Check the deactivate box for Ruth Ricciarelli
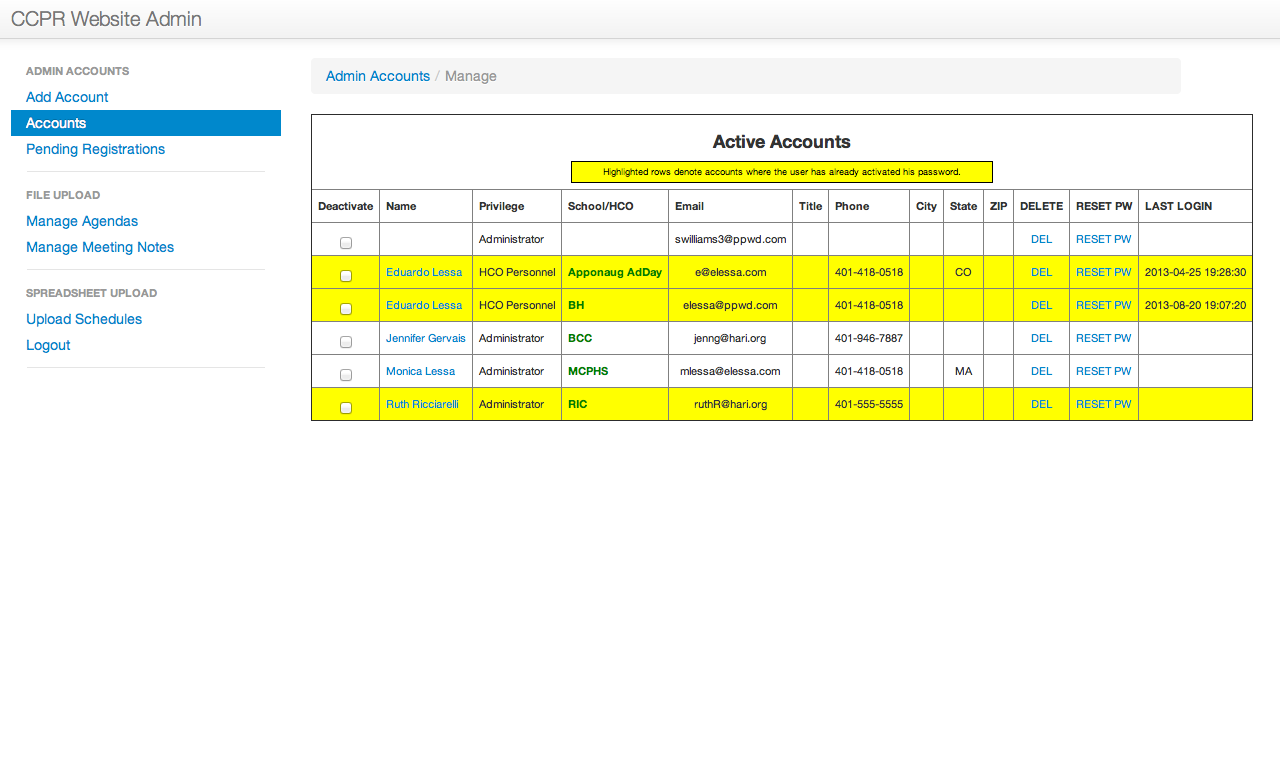This screenshot has width=1280, height=760. 346,408
